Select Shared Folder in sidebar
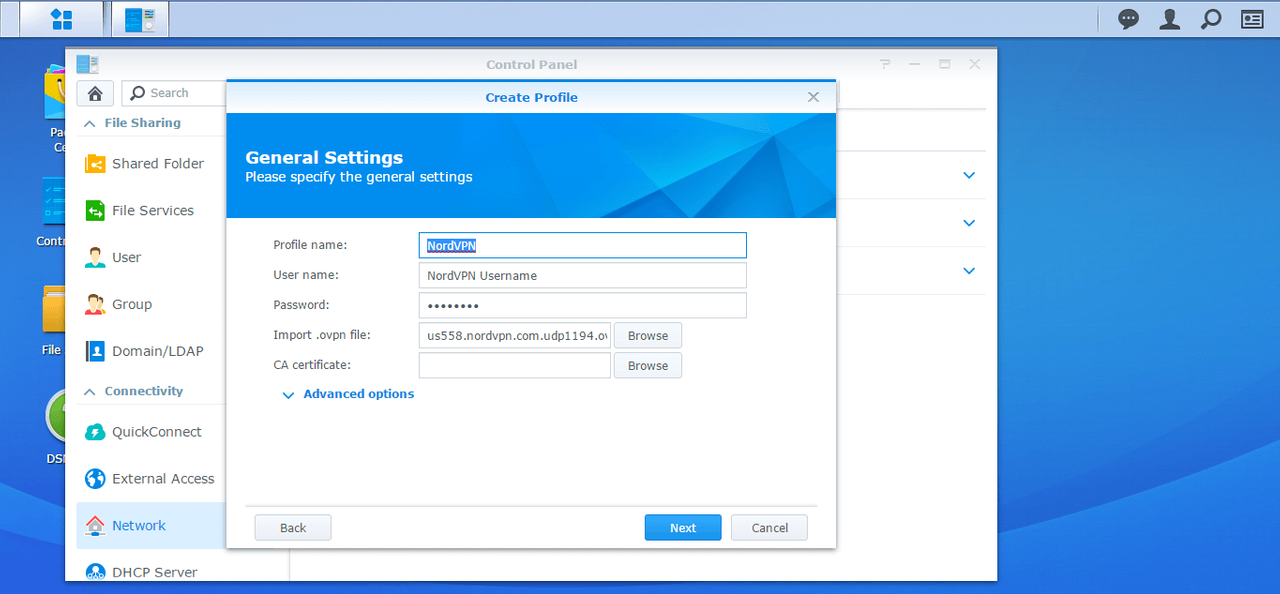This screenshot has height=594, width=1280. (x=152, y=163)
